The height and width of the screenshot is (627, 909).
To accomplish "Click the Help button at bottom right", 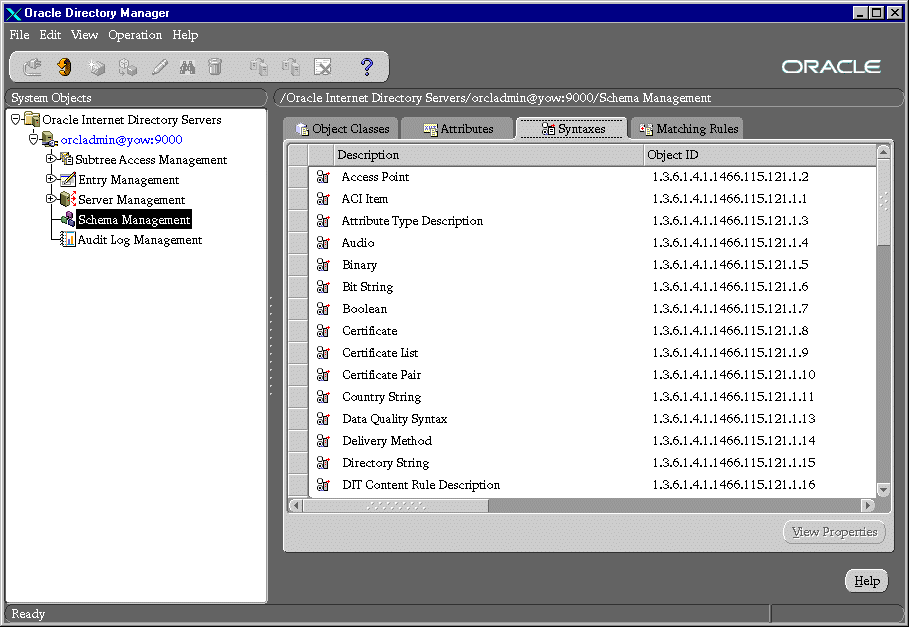I will (866, 581).
